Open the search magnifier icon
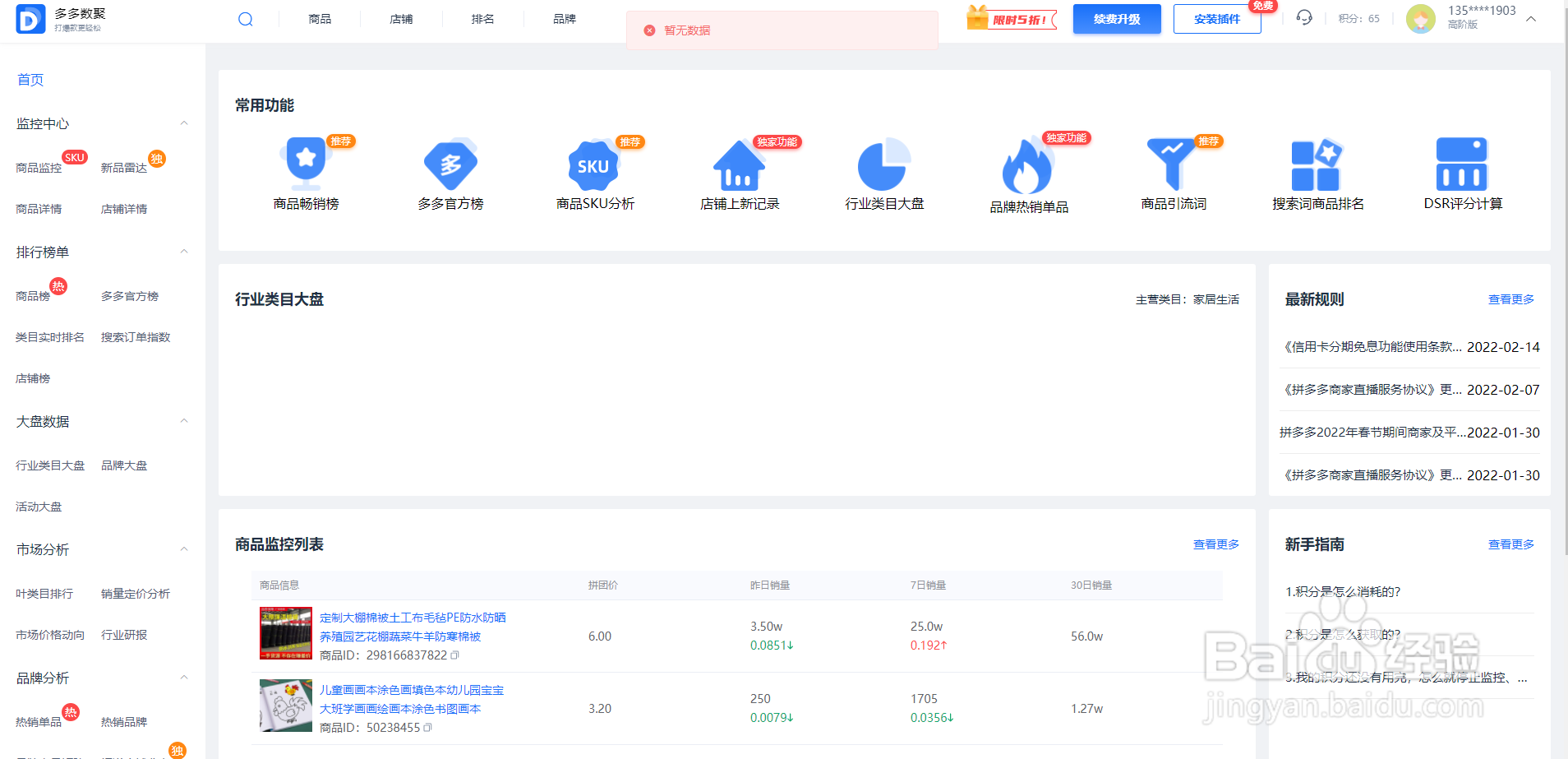1568x759 pixels. [245, 19]
